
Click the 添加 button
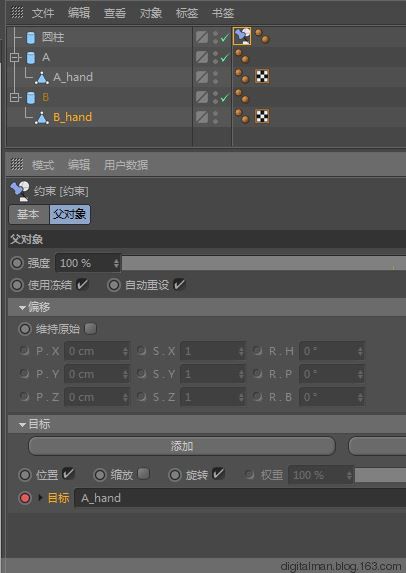tap(182, 446)
